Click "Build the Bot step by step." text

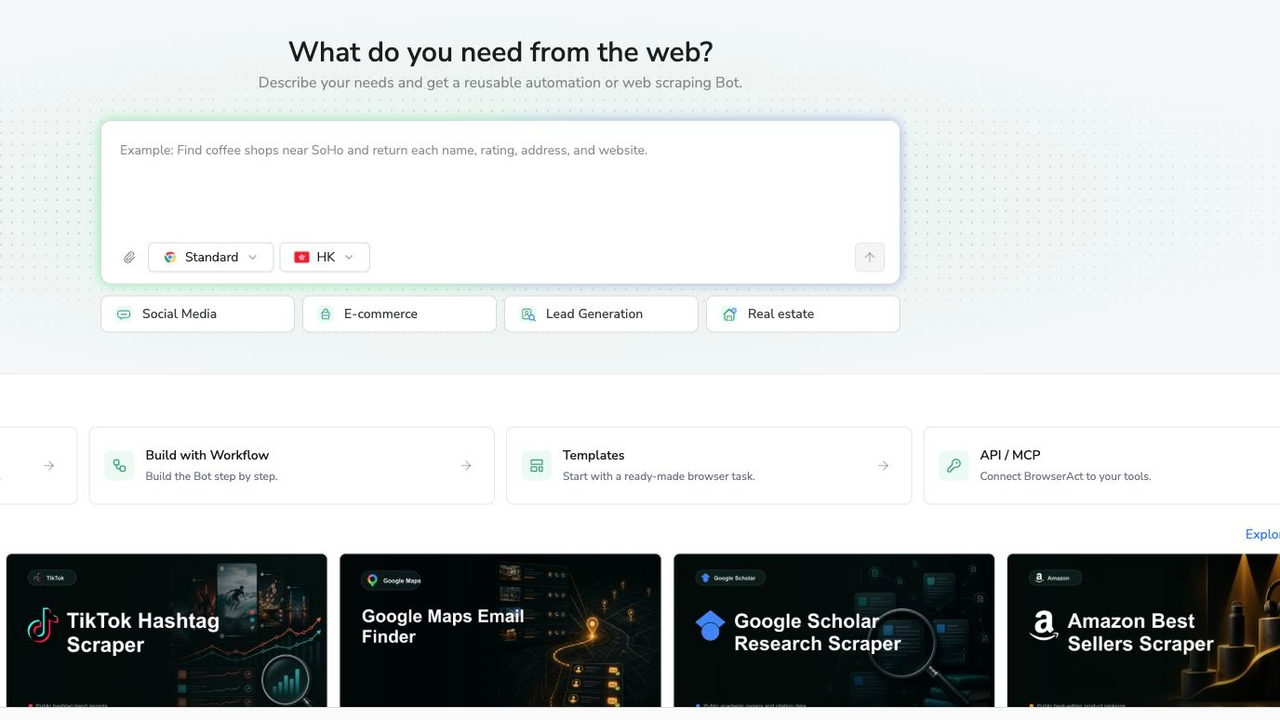click(211, 476)
